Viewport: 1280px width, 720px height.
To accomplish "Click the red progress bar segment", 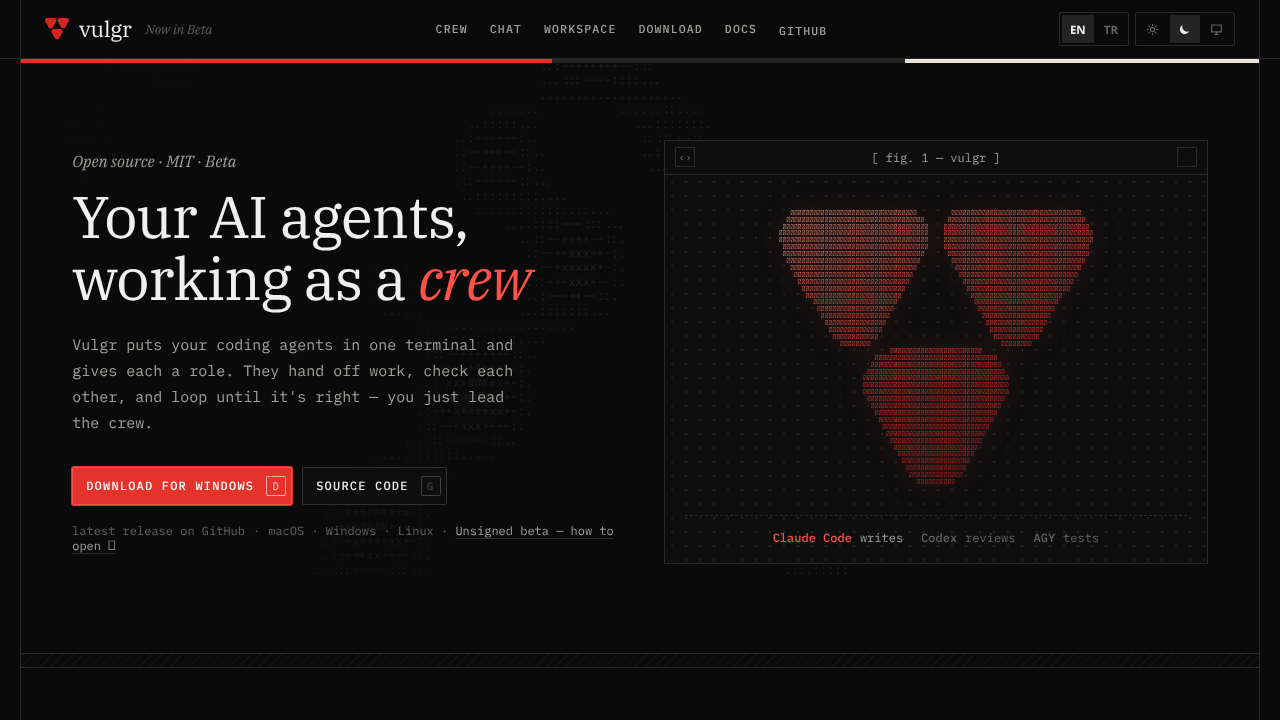I will tap(286, 61).
